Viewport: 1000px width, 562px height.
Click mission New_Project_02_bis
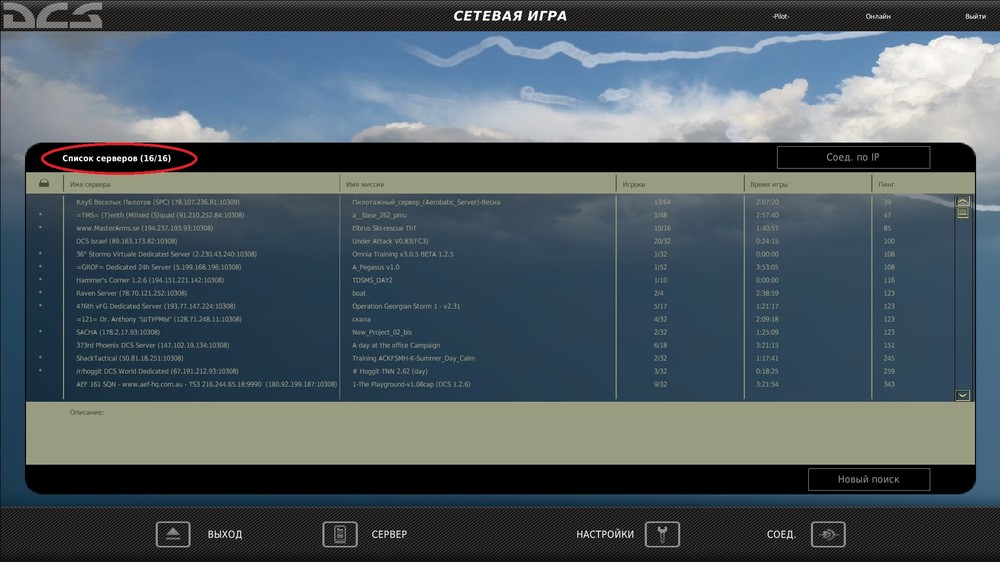coord(381,332)
